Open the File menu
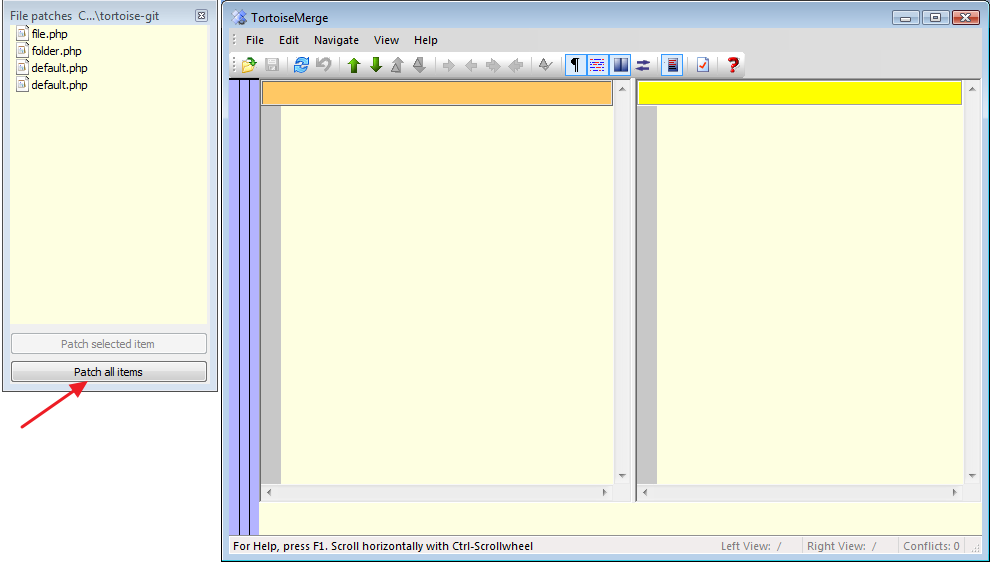 click(255, 40)
